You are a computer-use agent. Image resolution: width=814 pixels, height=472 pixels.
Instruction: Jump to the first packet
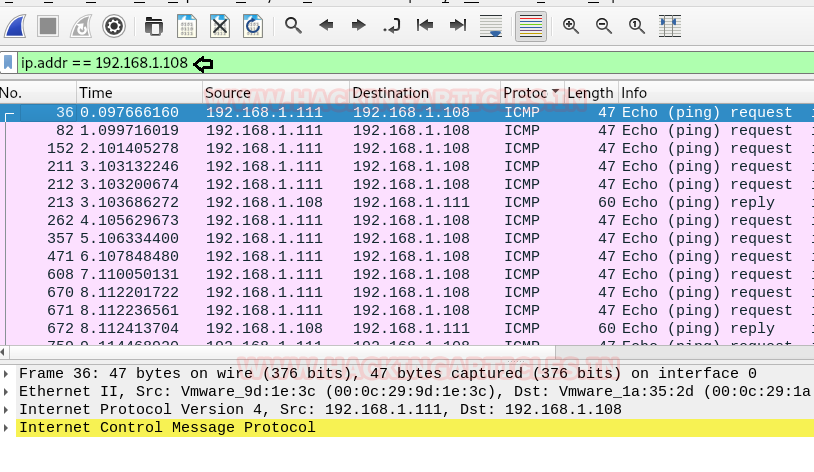coord(425,25)
